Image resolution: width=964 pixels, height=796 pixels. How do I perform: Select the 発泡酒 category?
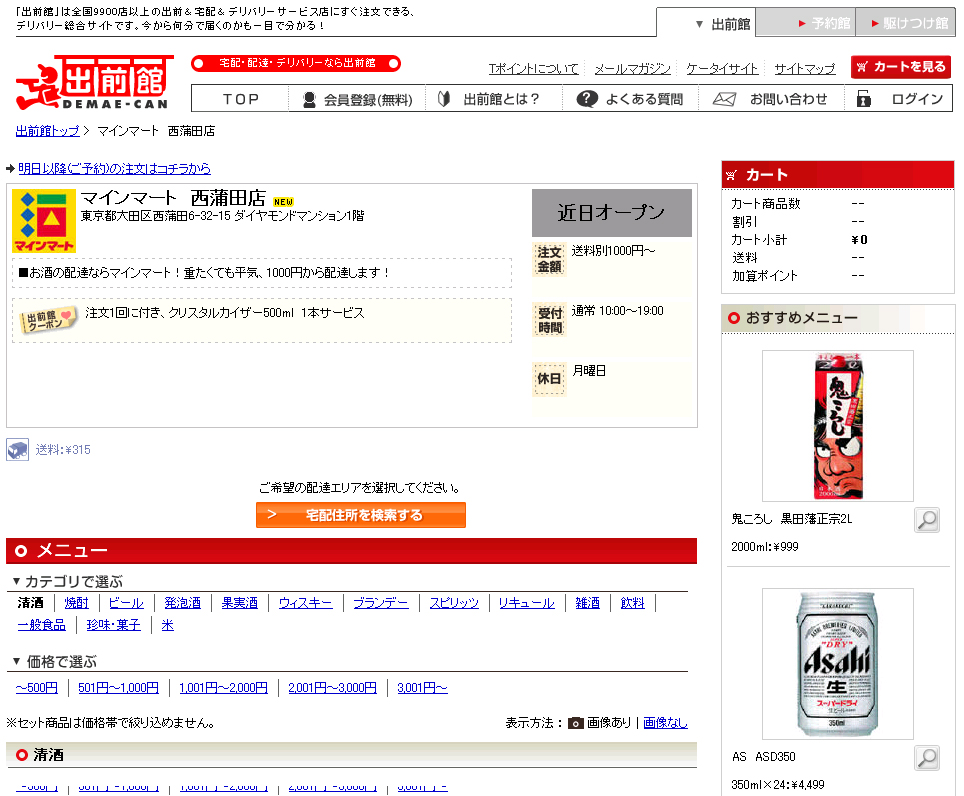pyautogui.click(x=183, y=603)
